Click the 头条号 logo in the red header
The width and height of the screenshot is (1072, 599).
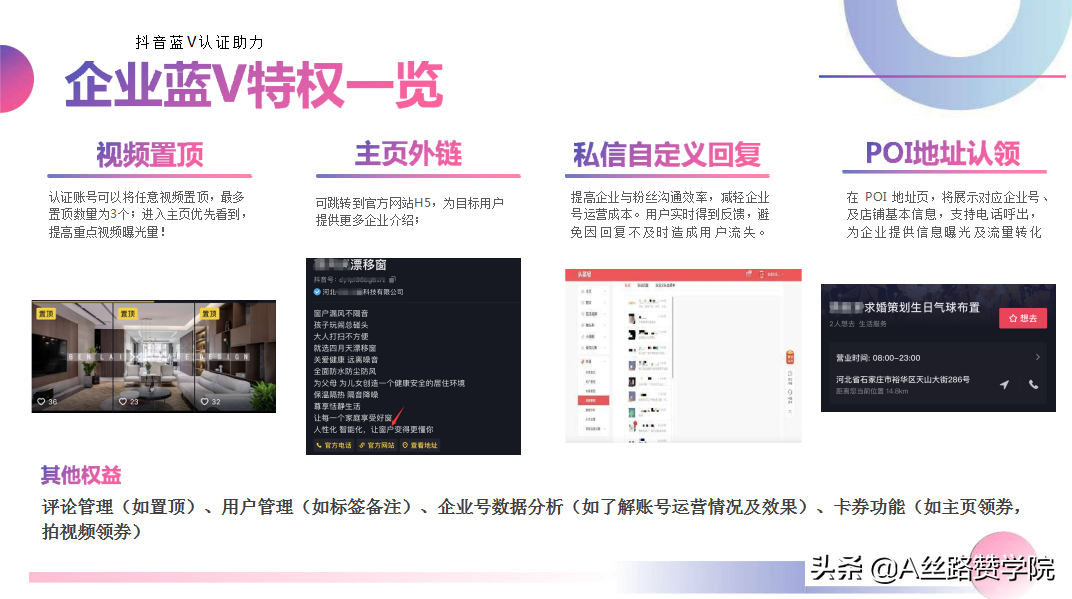point(584,274)
